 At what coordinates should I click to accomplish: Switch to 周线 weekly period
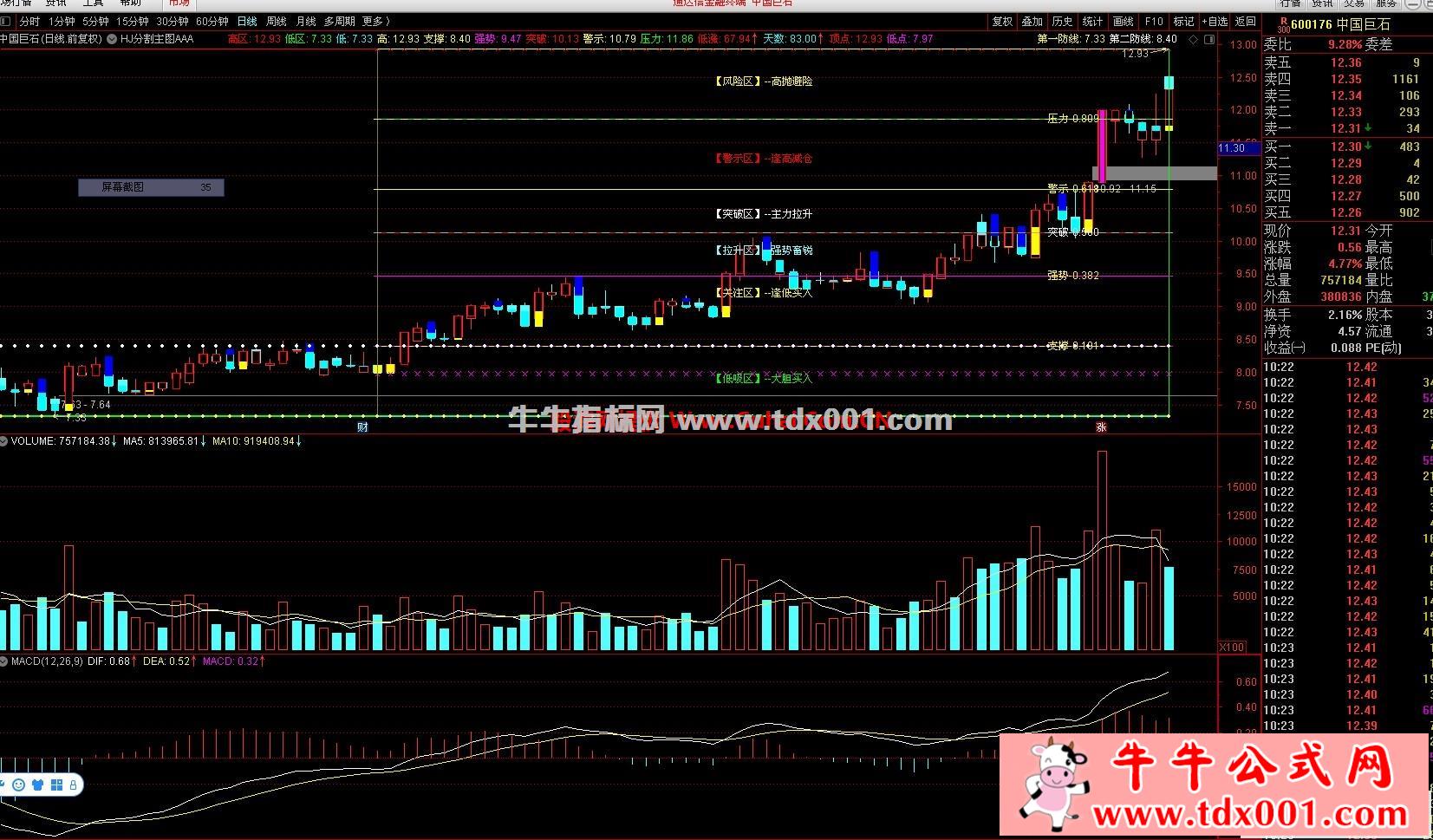277,22
